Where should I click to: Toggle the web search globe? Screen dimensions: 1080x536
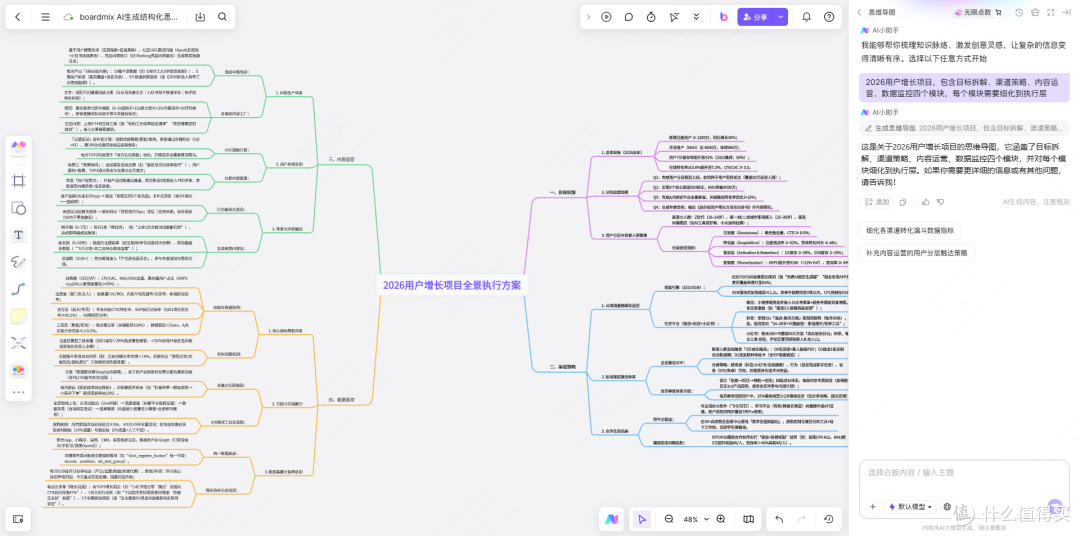pyautogui.click(x=948, y=506)
